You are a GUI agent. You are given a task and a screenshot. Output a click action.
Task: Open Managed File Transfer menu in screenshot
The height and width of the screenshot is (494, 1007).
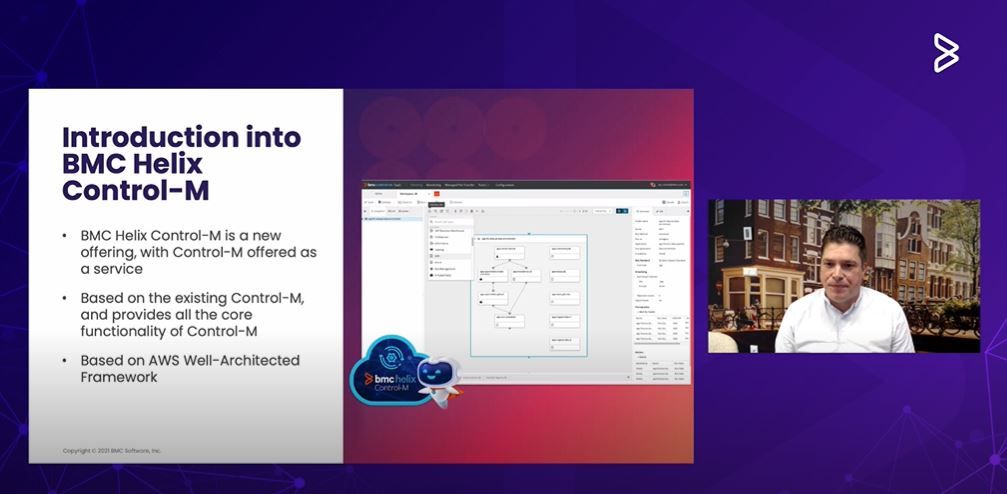click(459, 185)
